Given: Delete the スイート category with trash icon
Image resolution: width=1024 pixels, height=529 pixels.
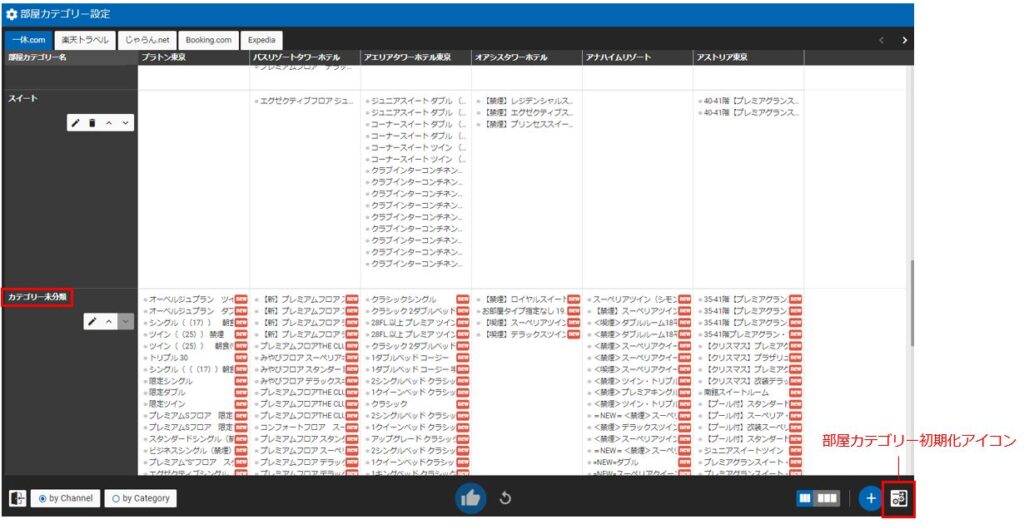Looking at the screenshot, I should (92, 123).
